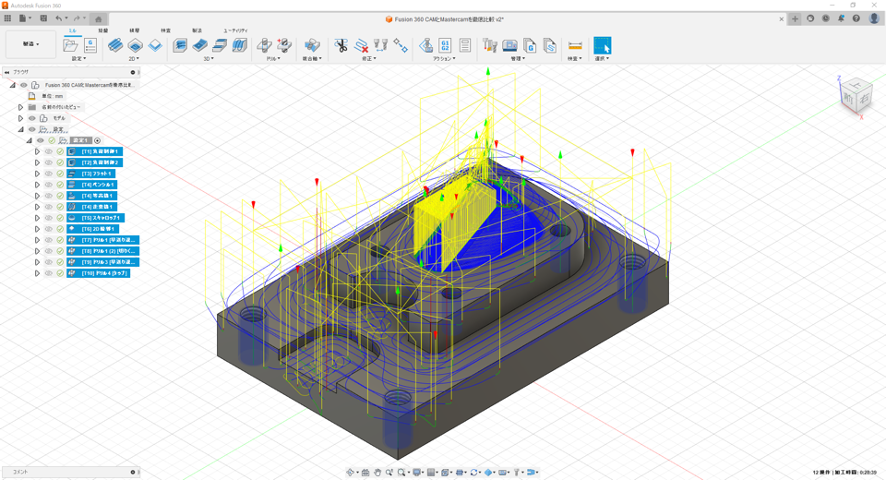
Task: Collapse the browser panel header arrows
Action: pyautogui.click(x=7, y=72)
